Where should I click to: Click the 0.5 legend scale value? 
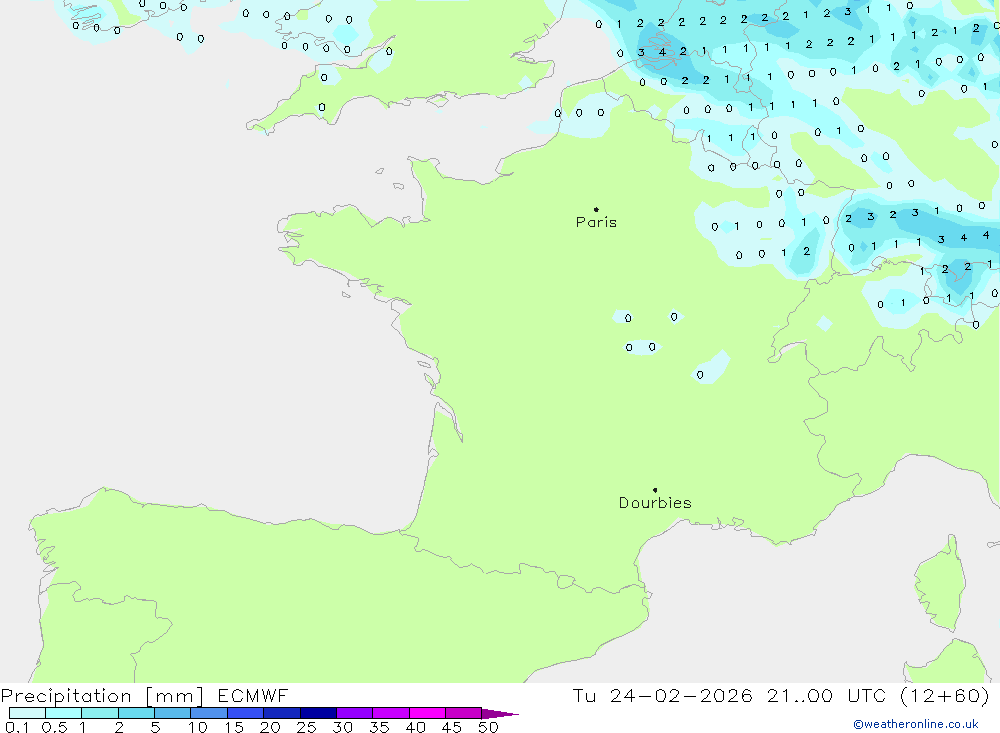tap(54, 727)
